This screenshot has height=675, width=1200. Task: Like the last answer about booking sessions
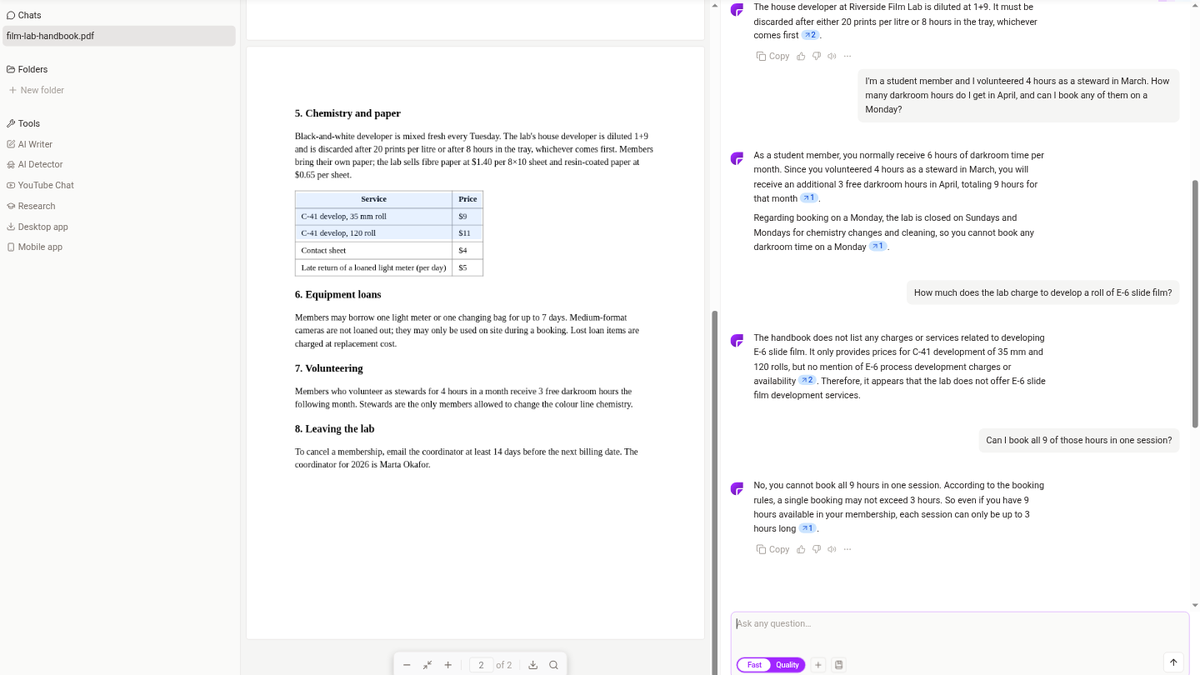coord(801,550)
